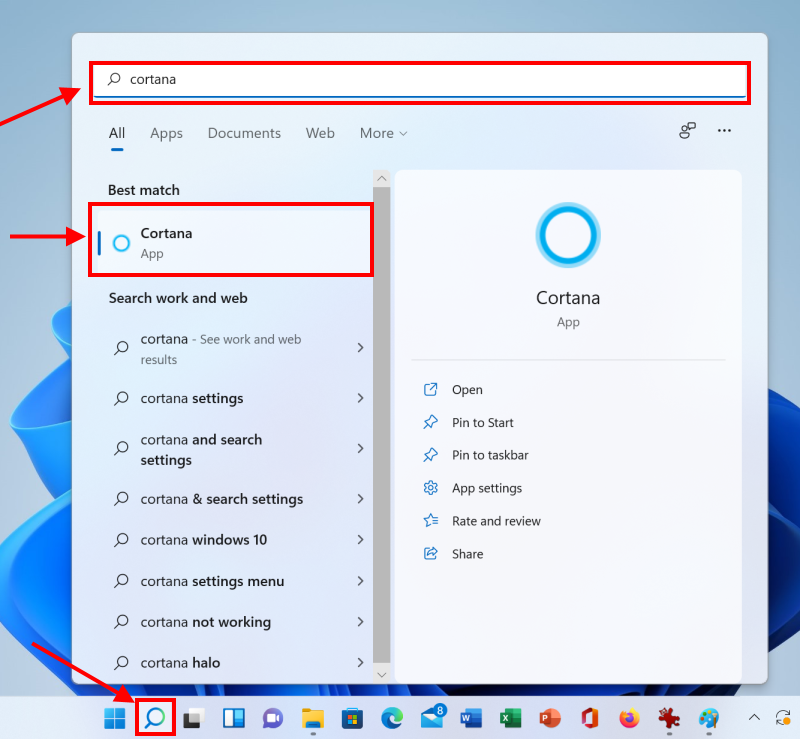
Task: Open Office app from taskbar
Action: coord(589,718)
